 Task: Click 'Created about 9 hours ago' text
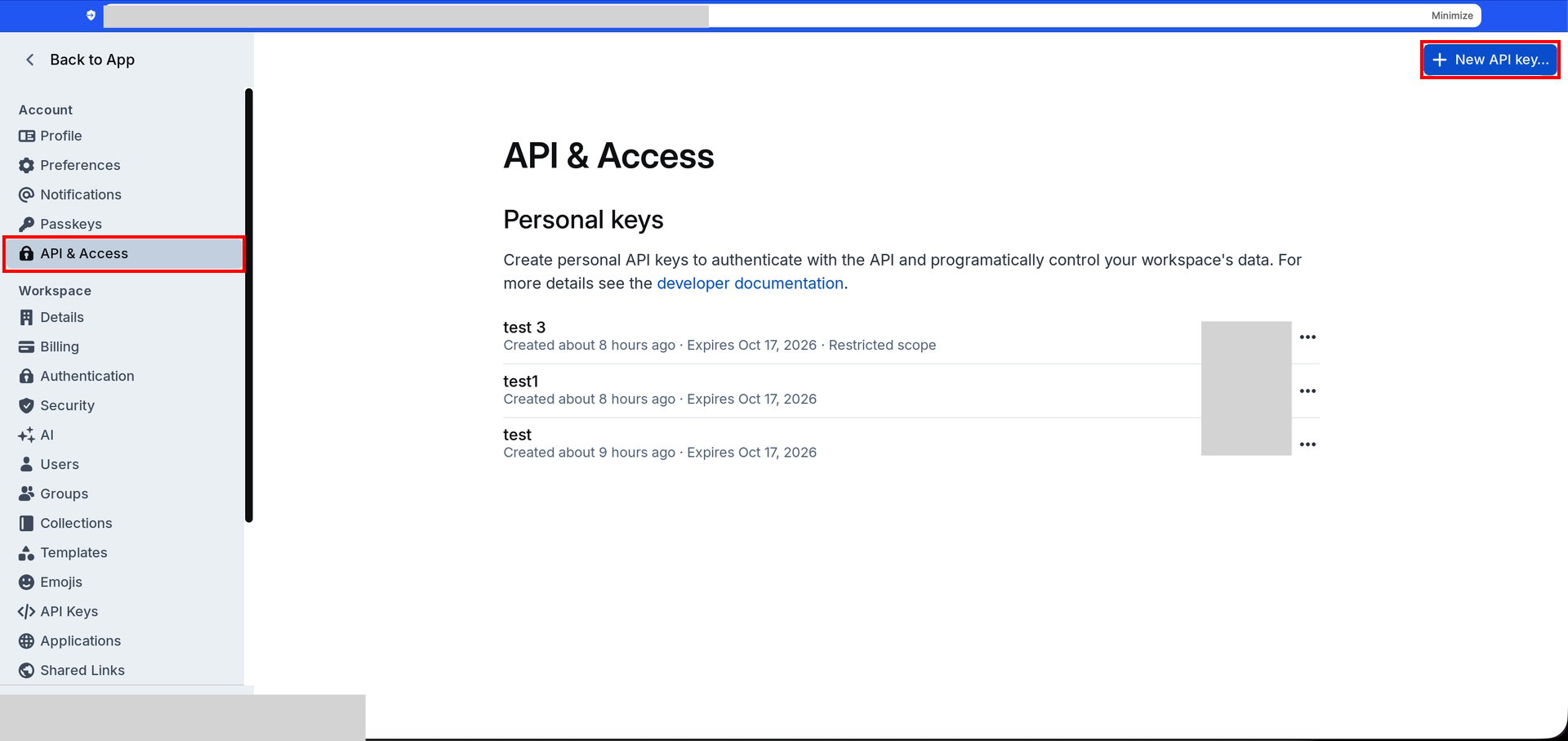pyautogui.click(x=590, y=453)
